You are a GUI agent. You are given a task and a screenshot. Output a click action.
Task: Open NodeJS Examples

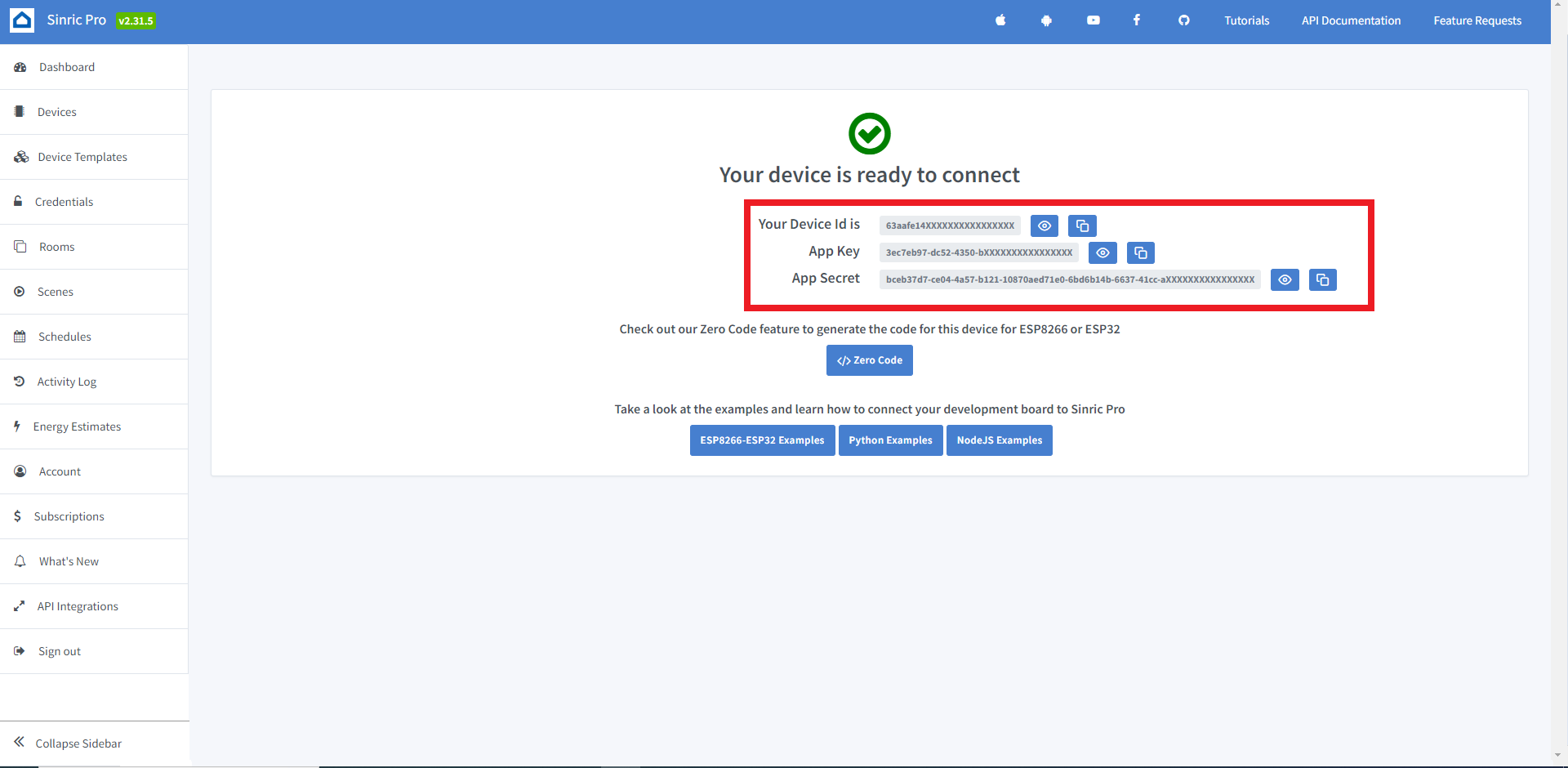point(1000,440)
